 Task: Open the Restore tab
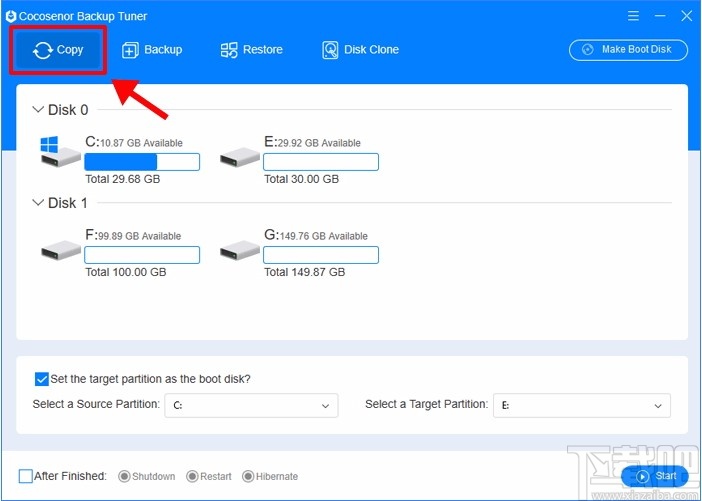pyautogui.click(x=252, y=50)
